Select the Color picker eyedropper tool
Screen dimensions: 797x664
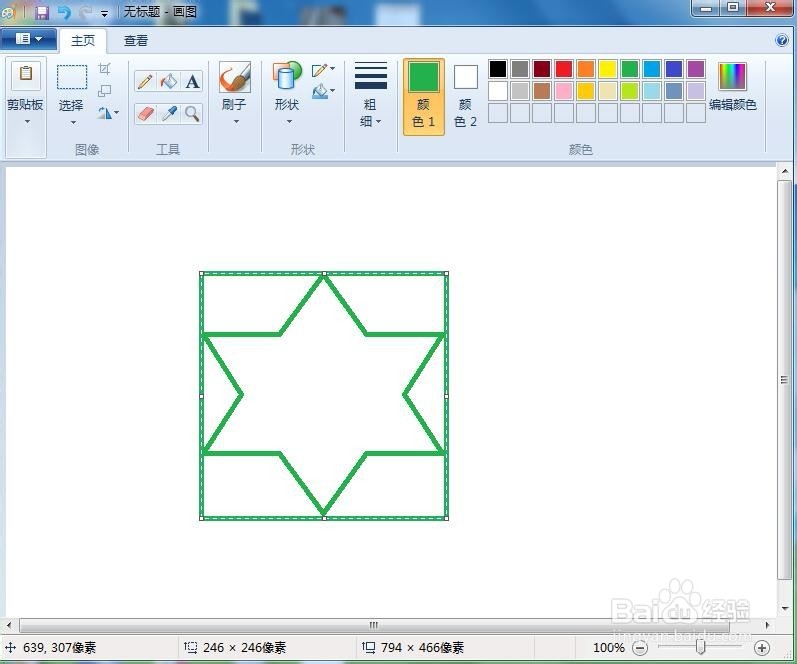click(169, 113)
